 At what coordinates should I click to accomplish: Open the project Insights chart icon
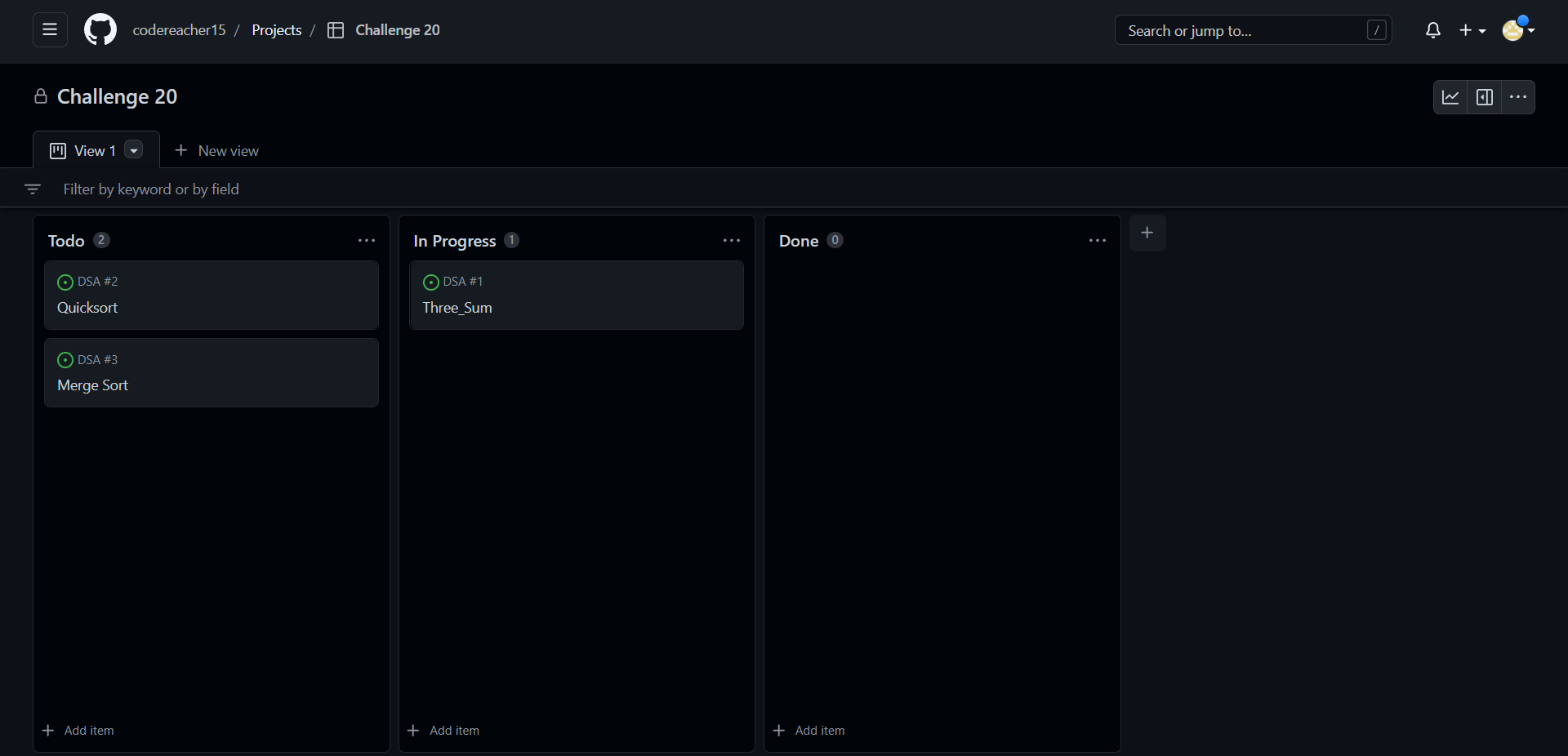point(1451,96)
